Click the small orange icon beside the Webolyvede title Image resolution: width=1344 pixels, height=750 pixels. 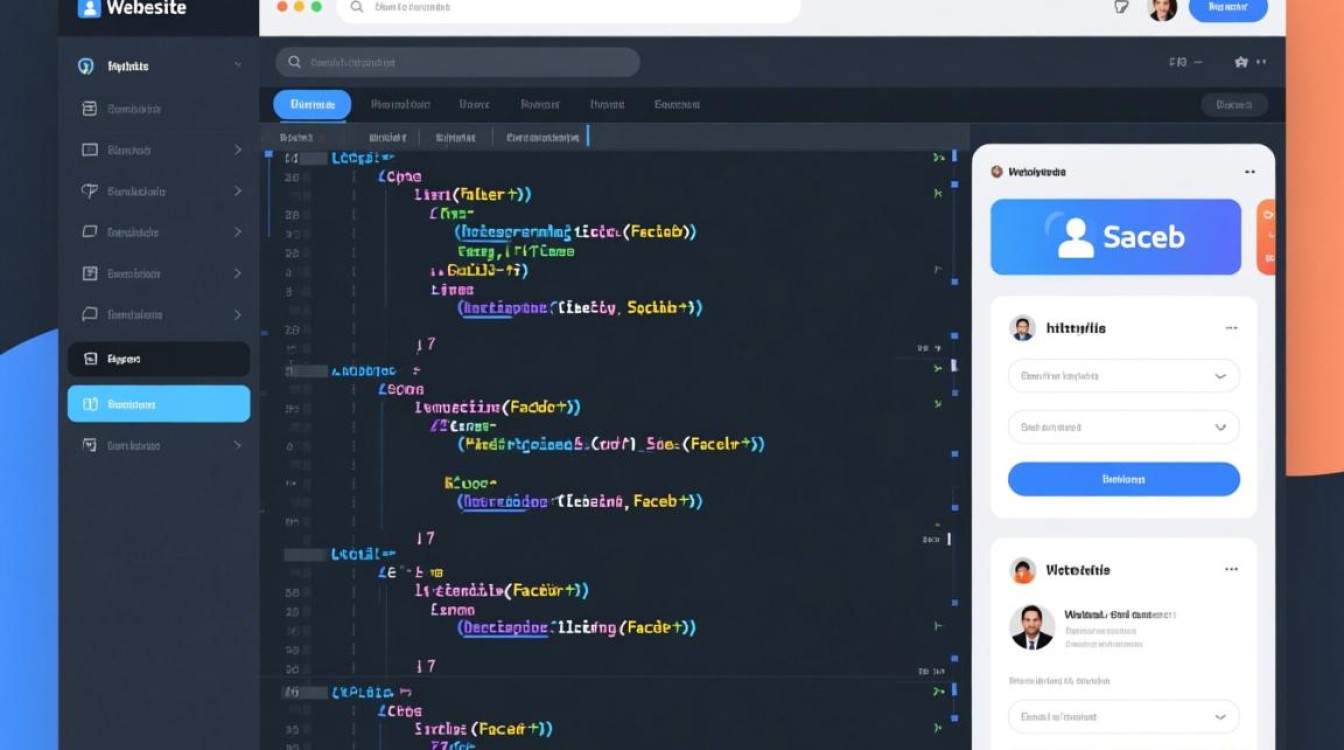click(x=996, y=172)
